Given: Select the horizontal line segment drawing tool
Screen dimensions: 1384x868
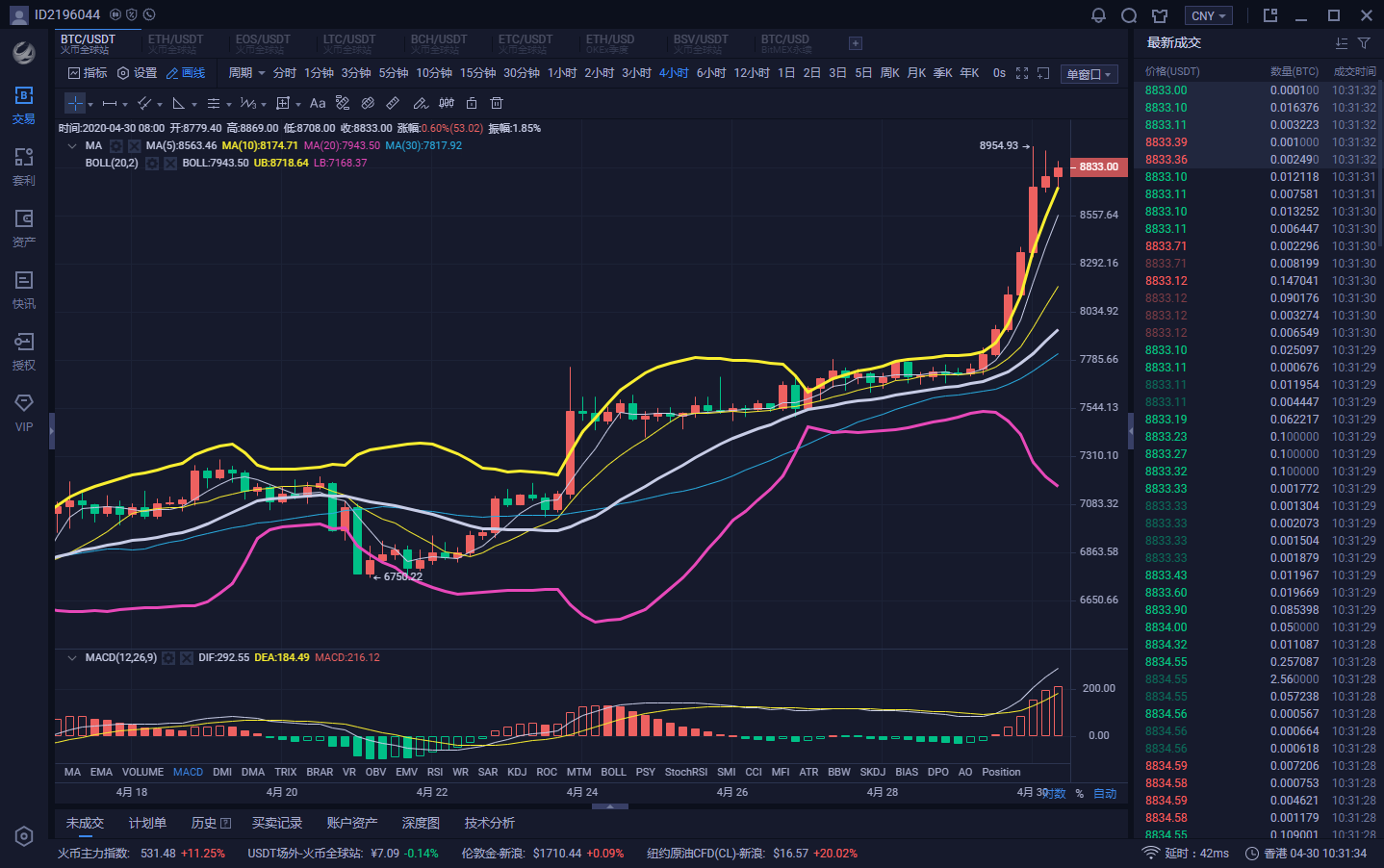Looking at the screenshot, I should [x=110, y=103].
